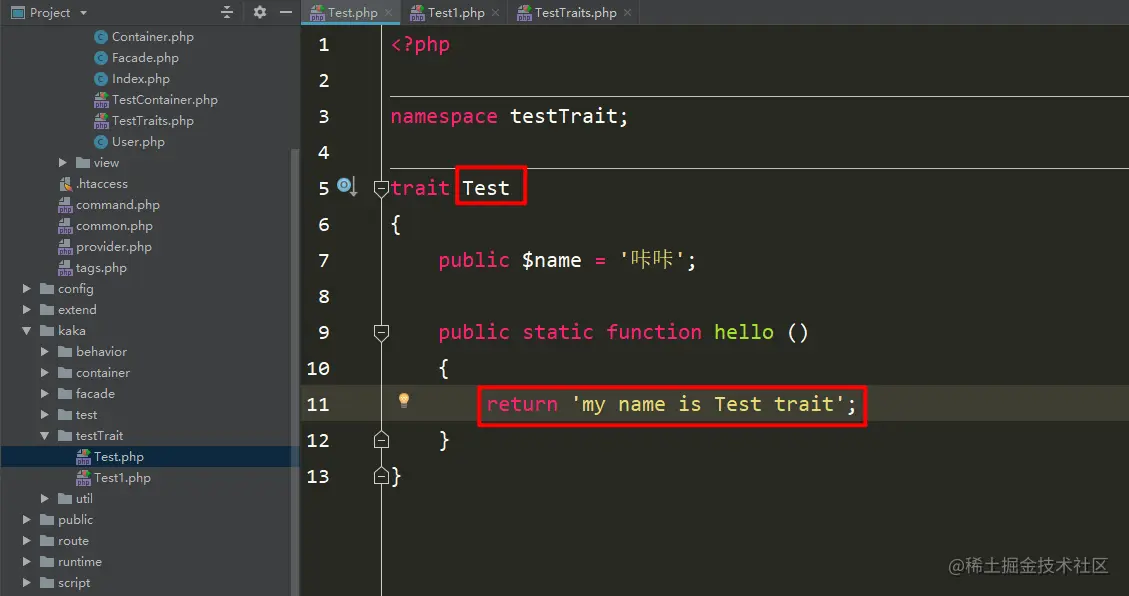Expand the public folder

pos(27,520)
